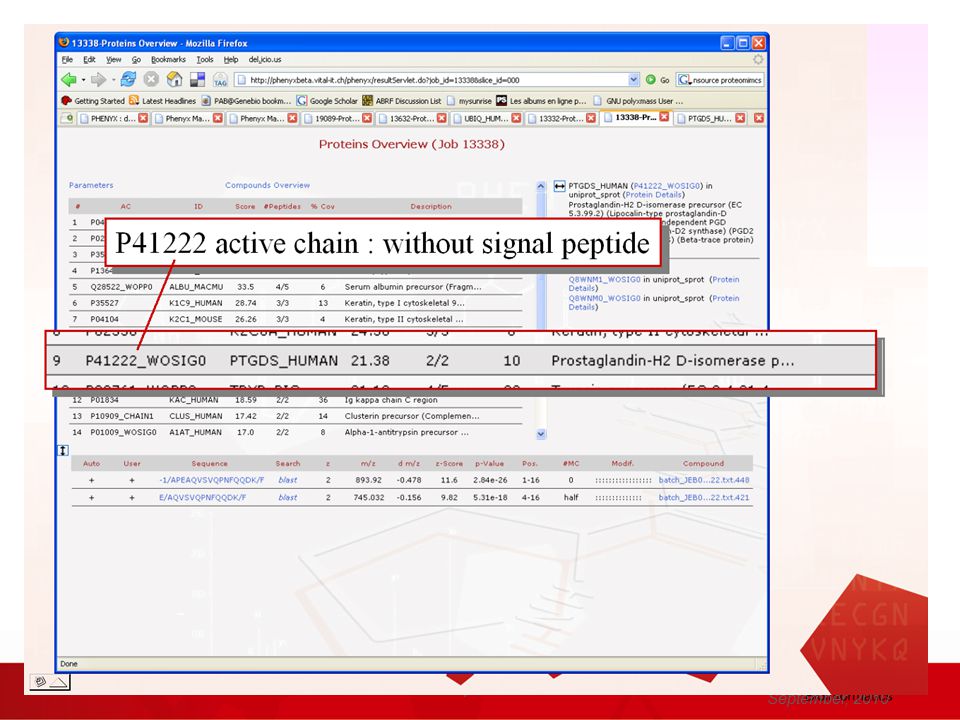The width and height of the screenshot is (960, 720).
Task: Select the K1C9_HUMAN row
Action: (296, 303)
